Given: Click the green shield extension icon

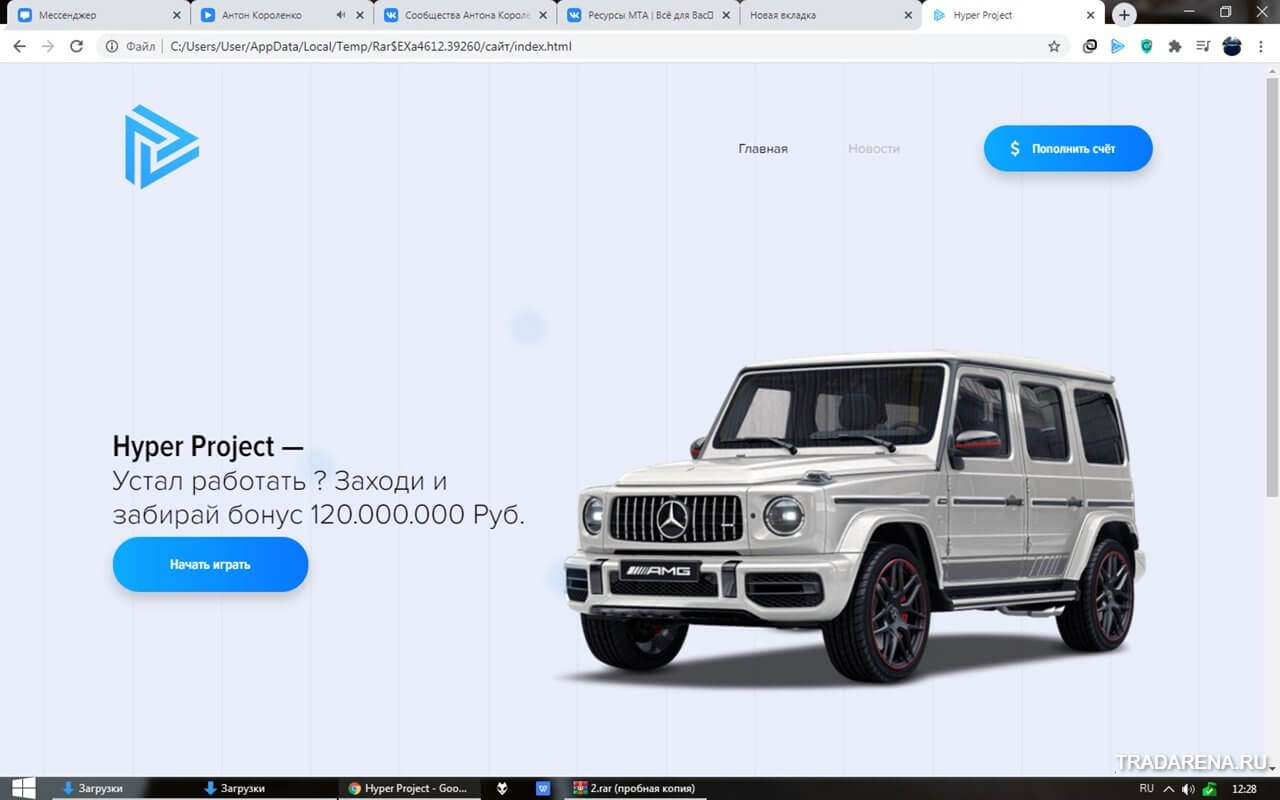Looking at the screenshot, I should pyautogui.click(x=1147, y=46).
